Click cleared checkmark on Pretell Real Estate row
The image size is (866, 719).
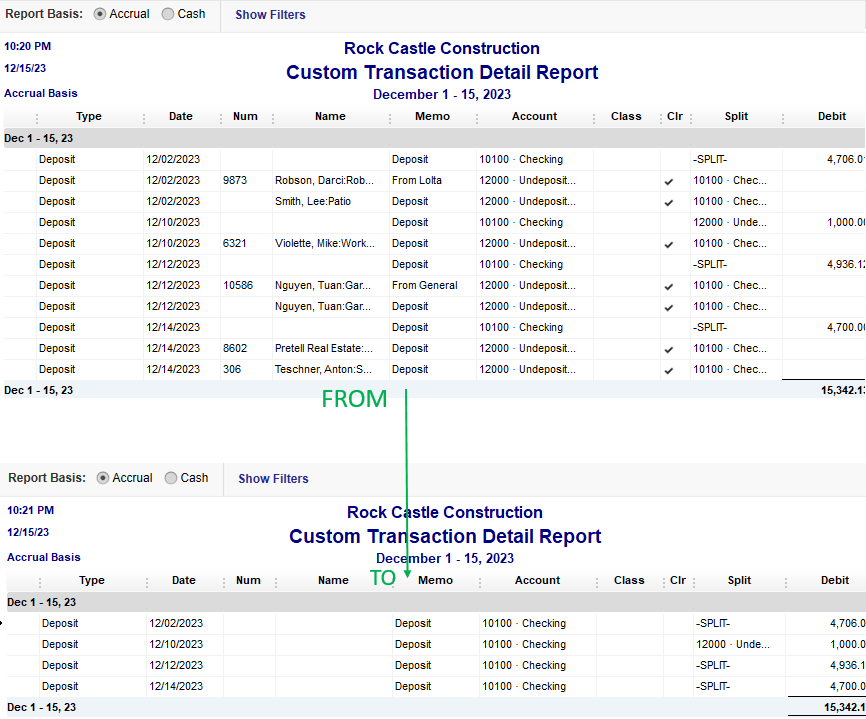(669, 349)
